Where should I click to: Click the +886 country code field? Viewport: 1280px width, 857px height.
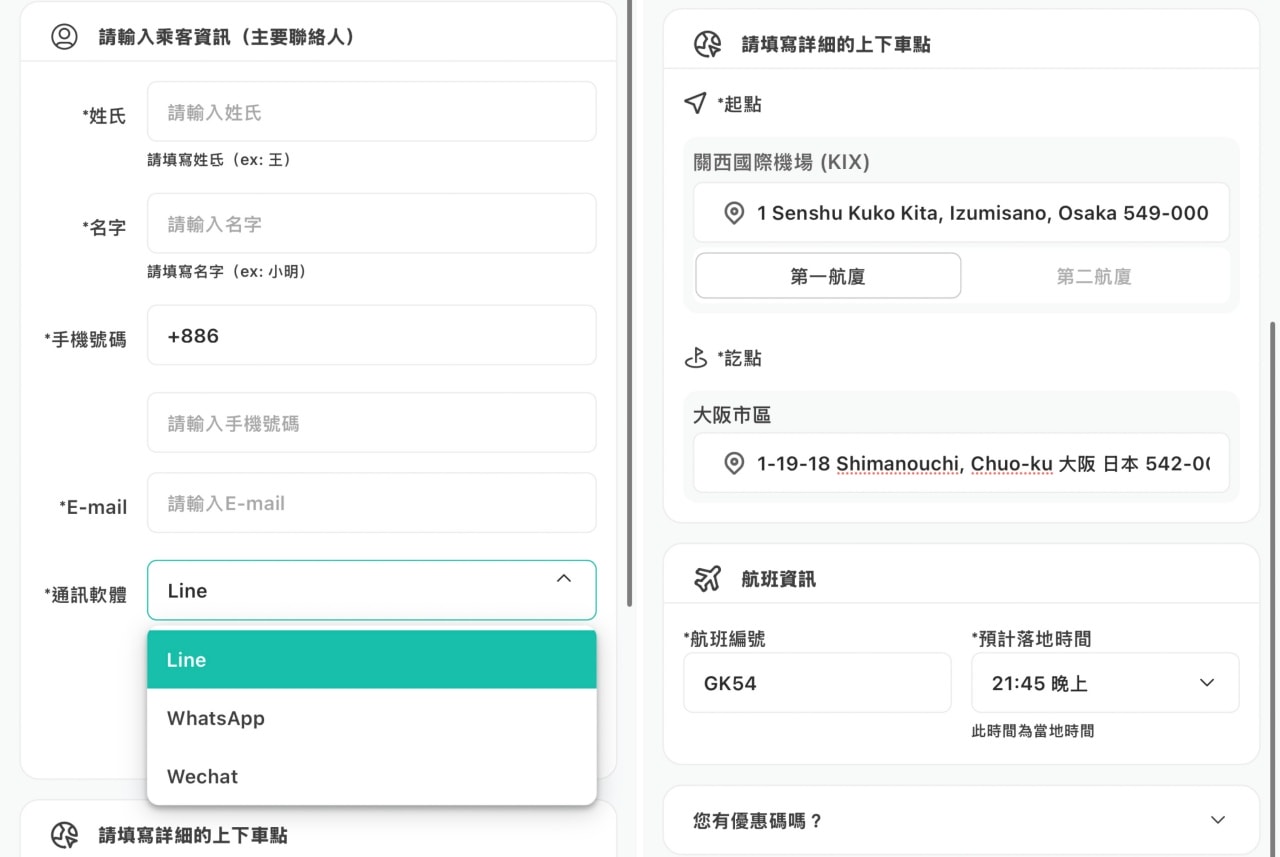pyautogui.click(x=371, y=335)
